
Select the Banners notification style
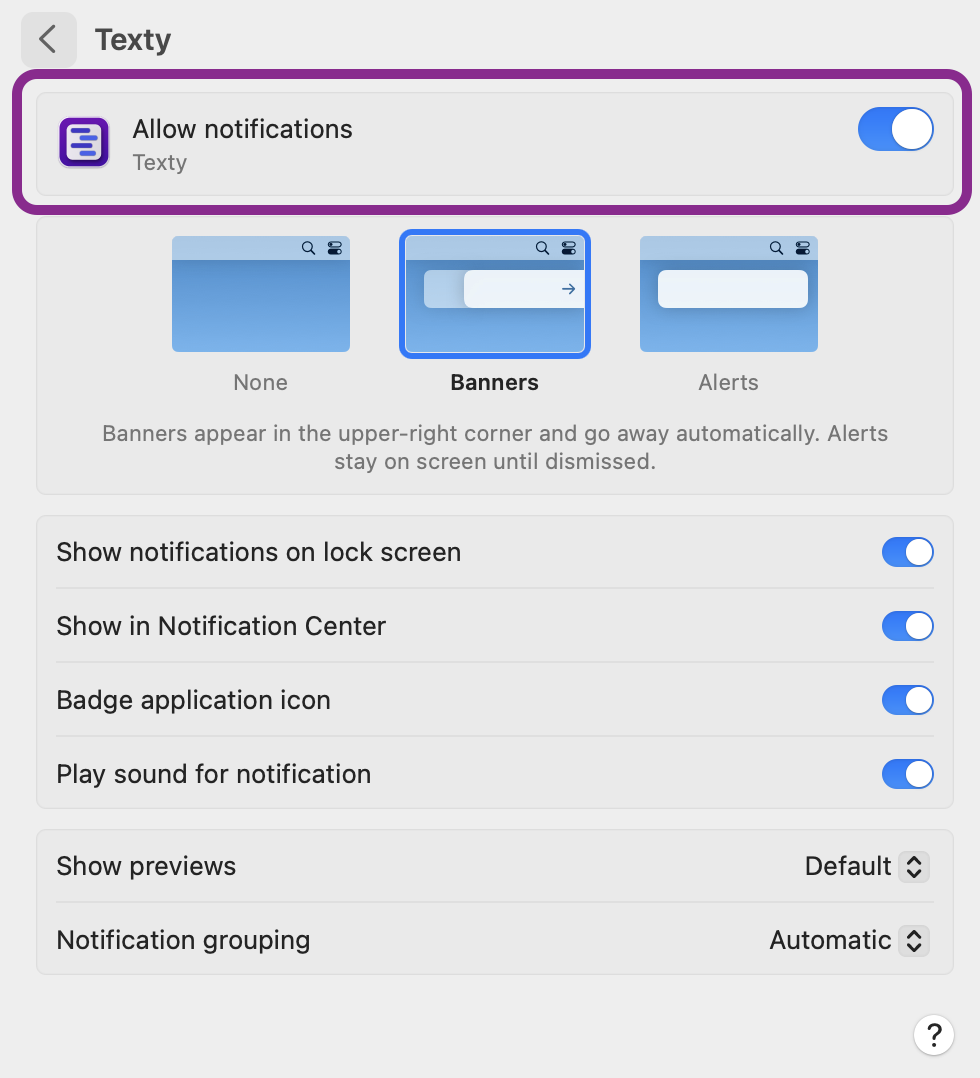pos(494,294)
